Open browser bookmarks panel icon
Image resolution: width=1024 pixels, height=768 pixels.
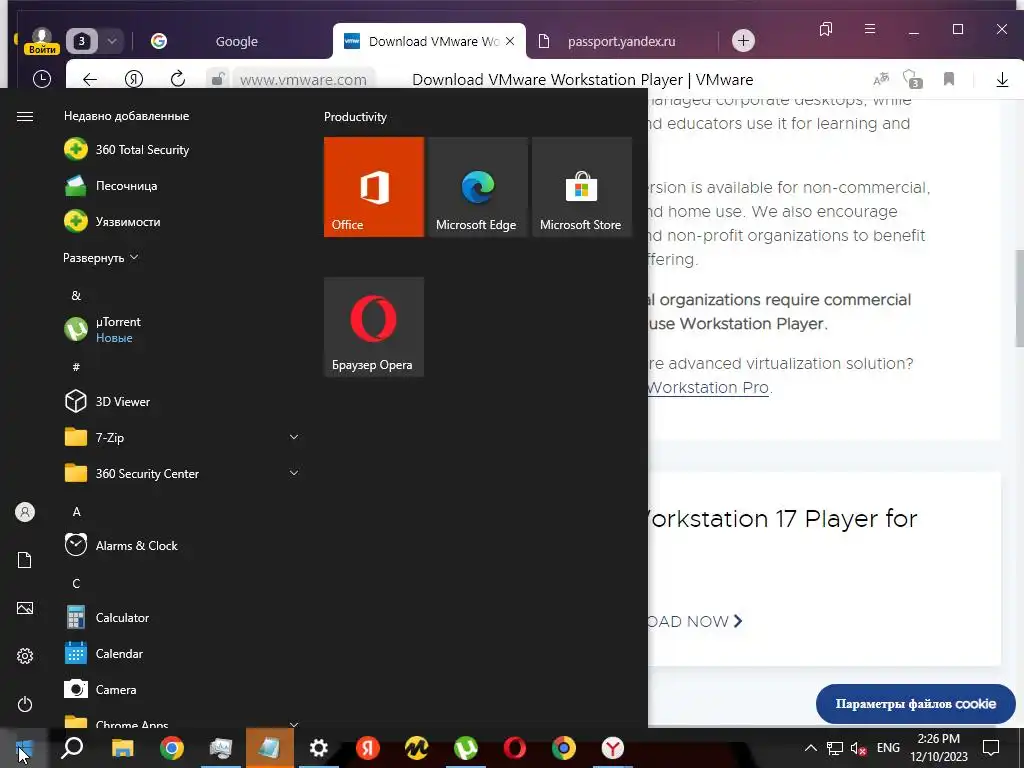tap(826, 29)
